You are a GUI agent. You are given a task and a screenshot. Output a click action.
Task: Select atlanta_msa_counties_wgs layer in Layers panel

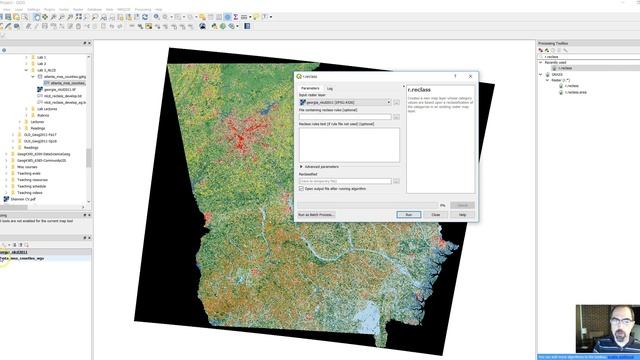[x=22, y=258]
